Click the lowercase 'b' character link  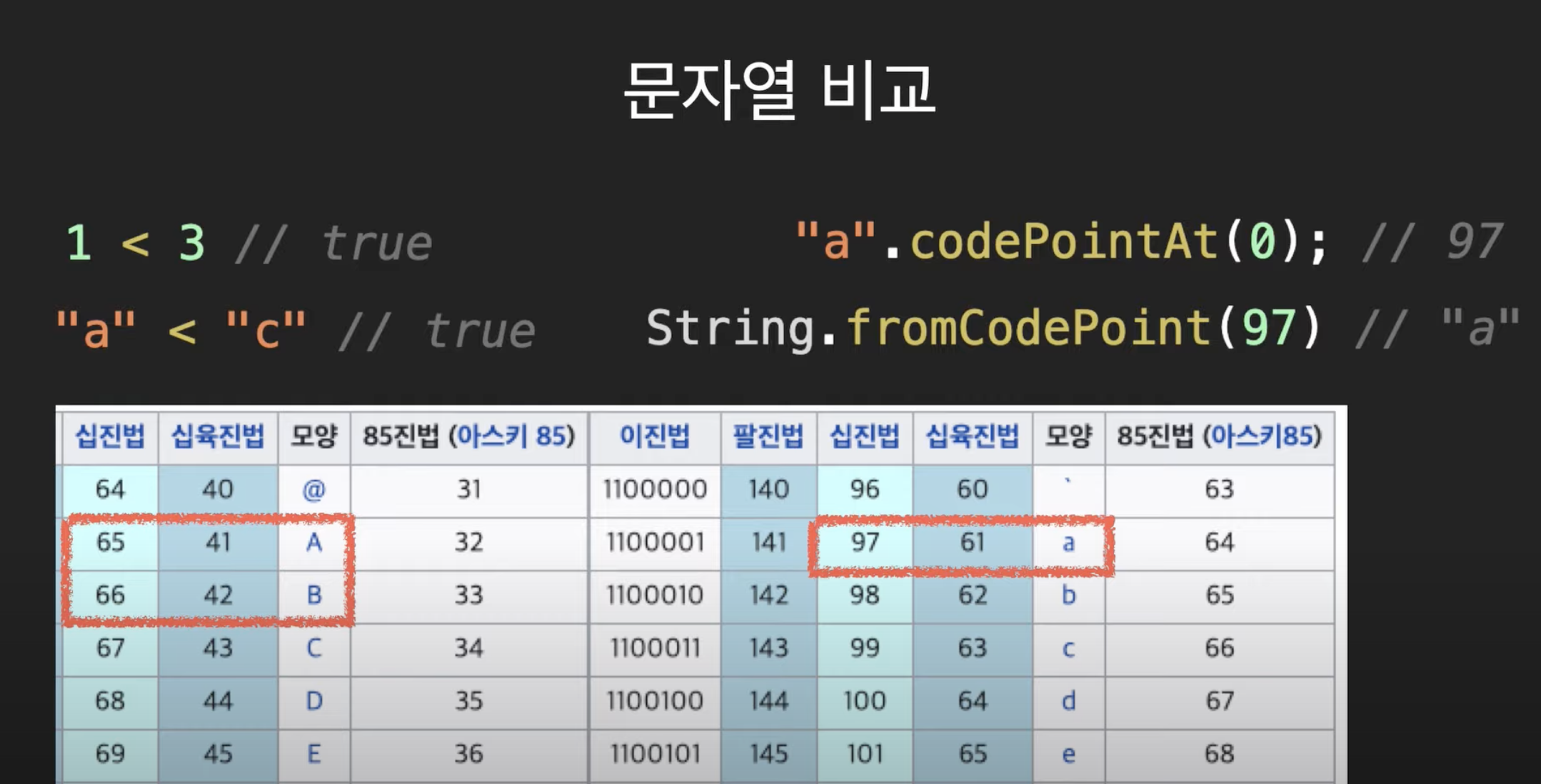coord(1068,594)
